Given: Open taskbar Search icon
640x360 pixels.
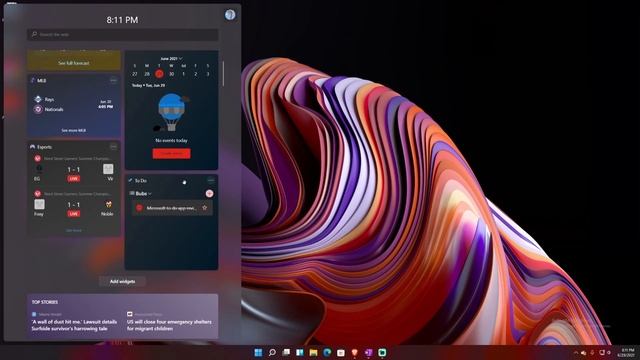Looking at the screenshot, I should [272, 353].
